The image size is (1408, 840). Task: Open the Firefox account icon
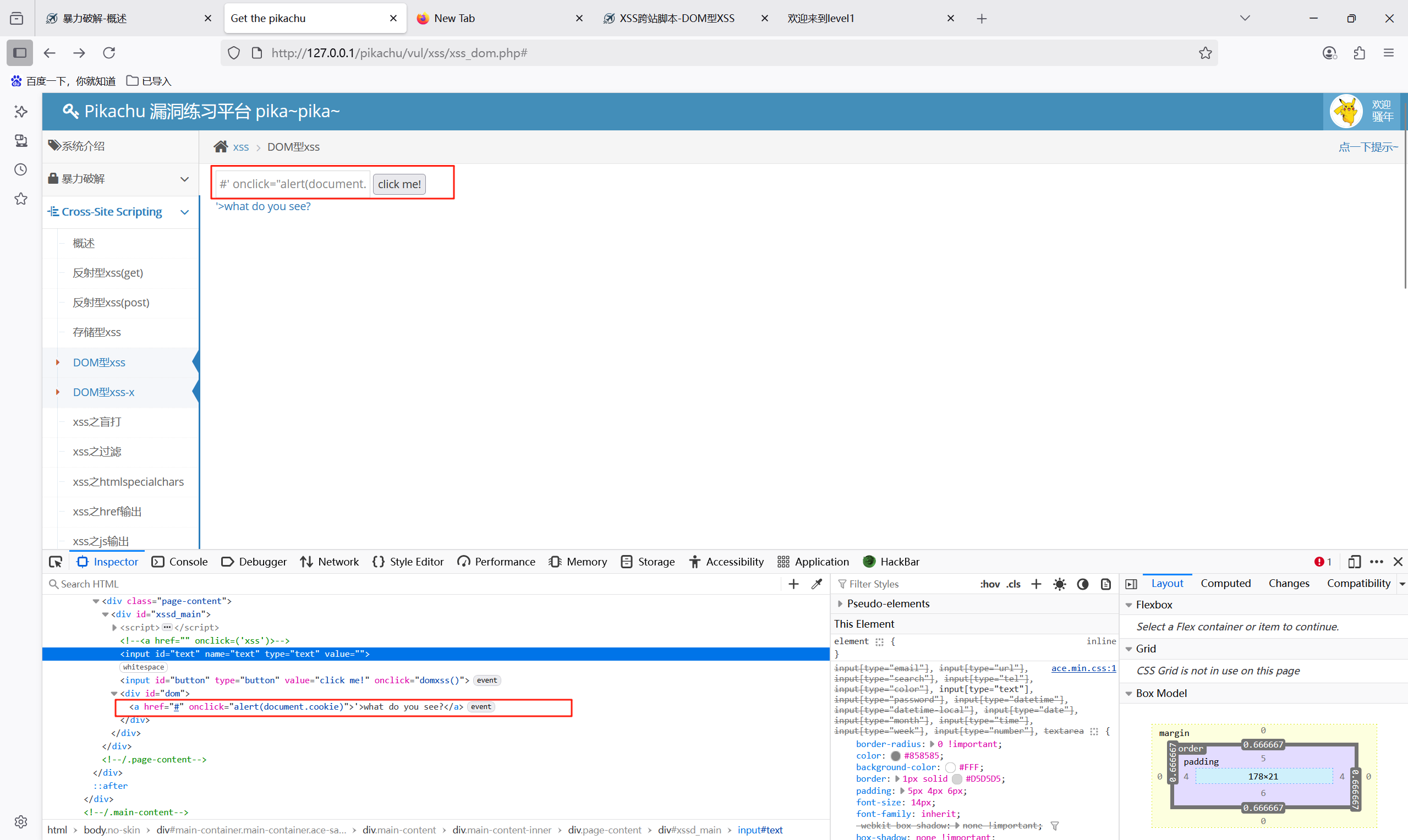[x=1329, y=53]
